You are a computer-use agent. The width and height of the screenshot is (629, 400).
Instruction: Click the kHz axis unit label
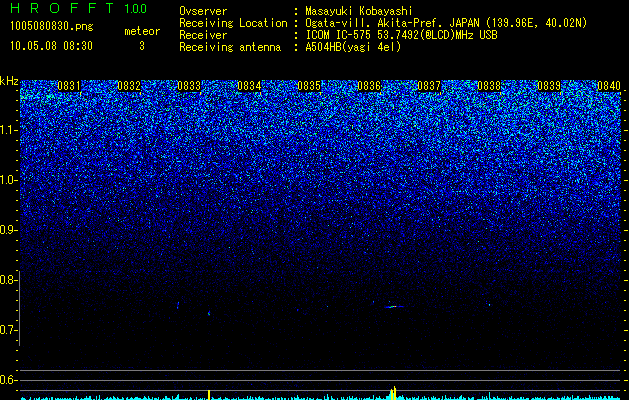pyautogui.click(x=9, y=81)
